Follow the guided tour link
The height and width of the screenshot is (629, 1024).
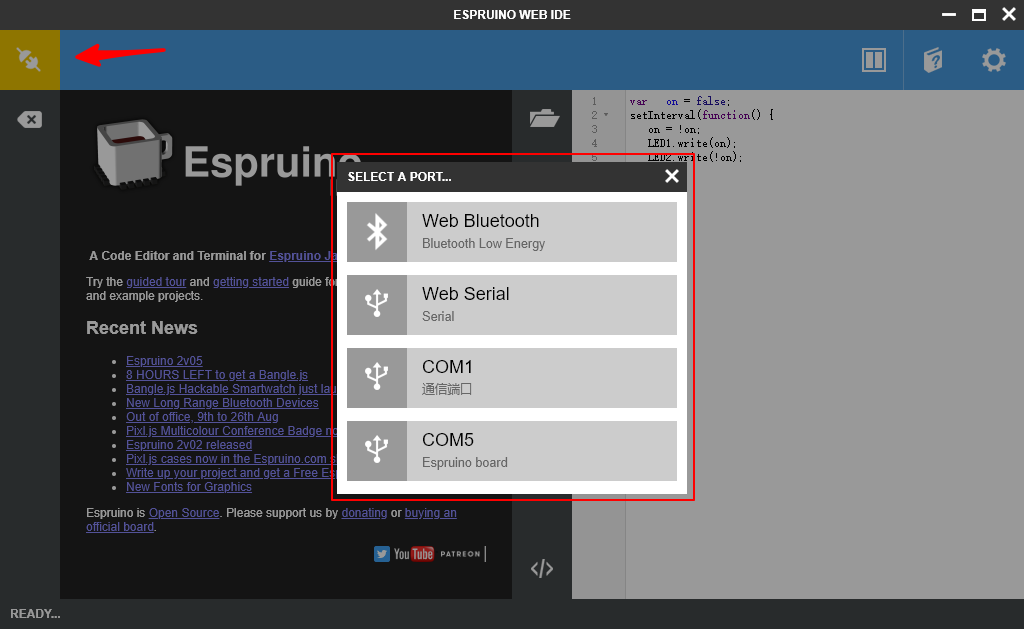[x=155, y=281]
